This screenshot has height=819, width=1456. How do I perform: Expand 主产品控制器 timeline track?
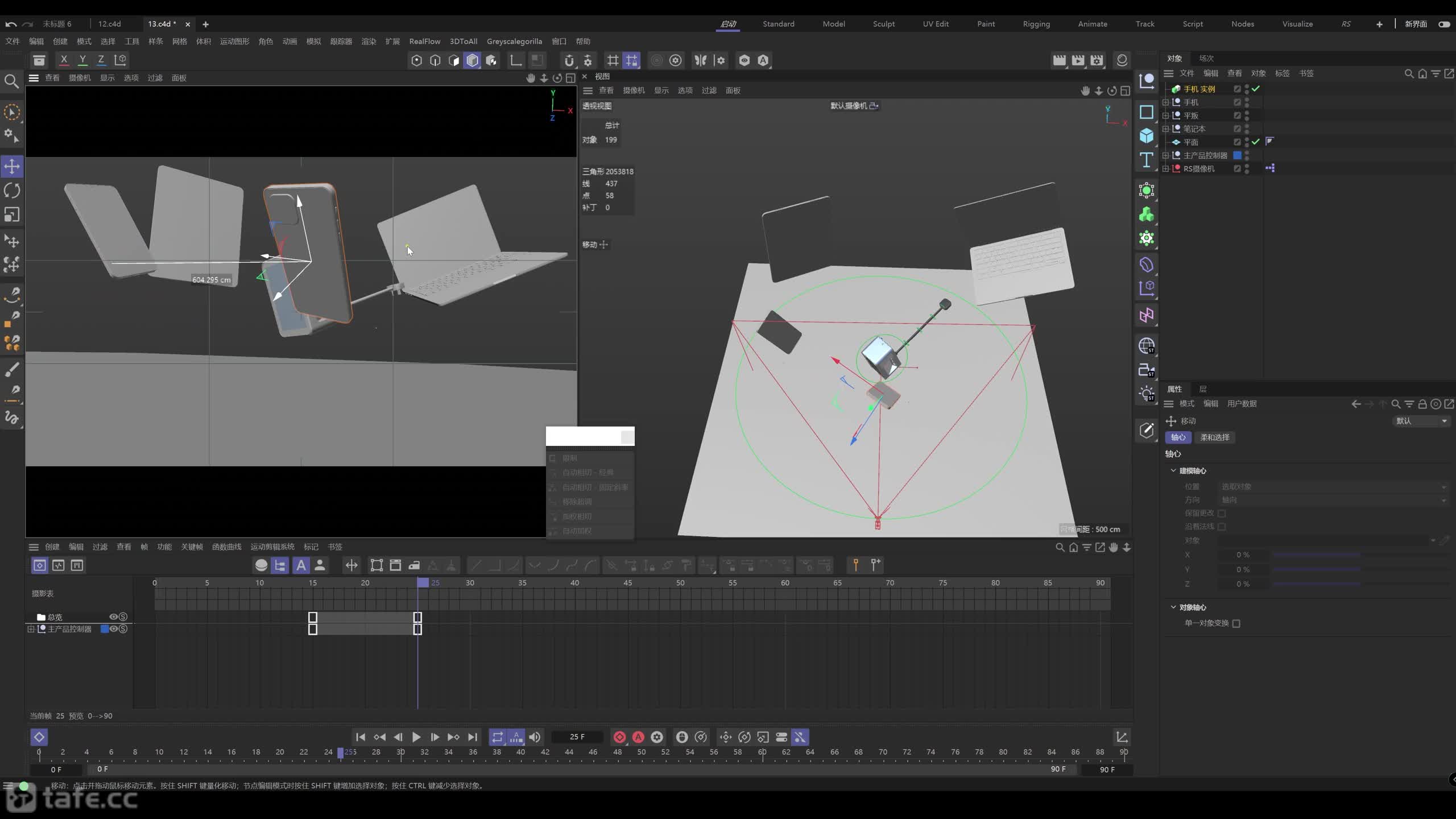[x=31, y=629]
